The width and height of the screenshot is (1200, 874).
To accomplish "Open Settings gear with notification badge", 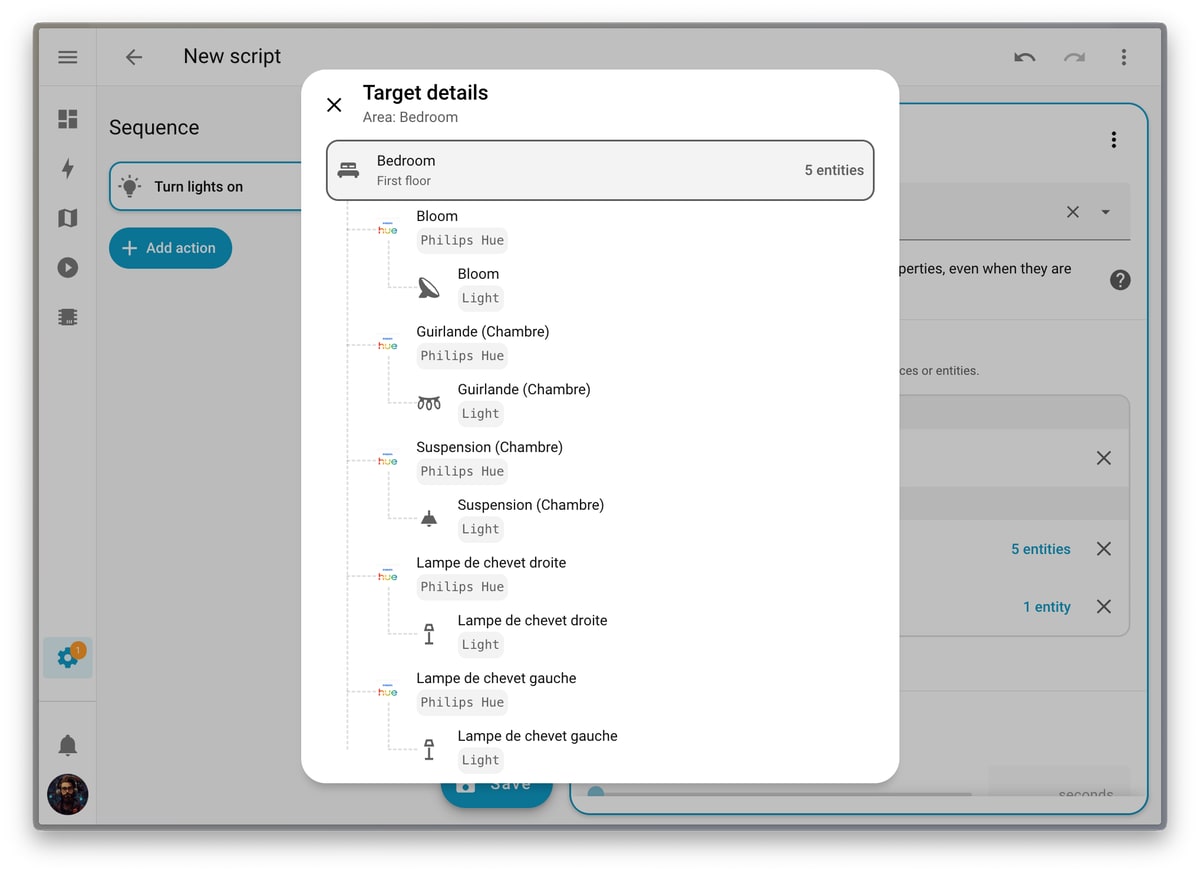I will 68,657.
